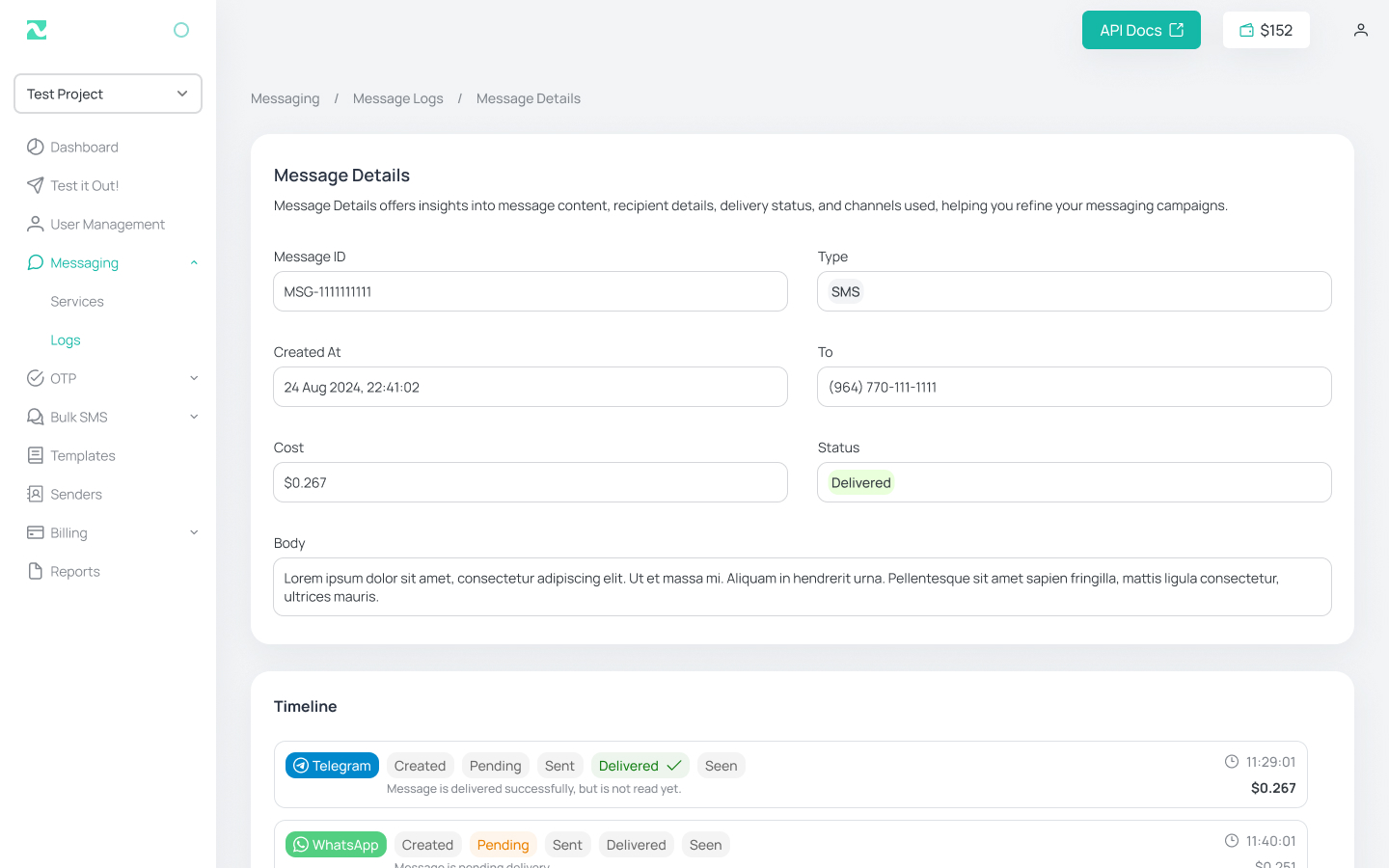Open the Test Project selector dropdown
The height and width of the screenshot is (868, 1389).
(x=108, y=94)
